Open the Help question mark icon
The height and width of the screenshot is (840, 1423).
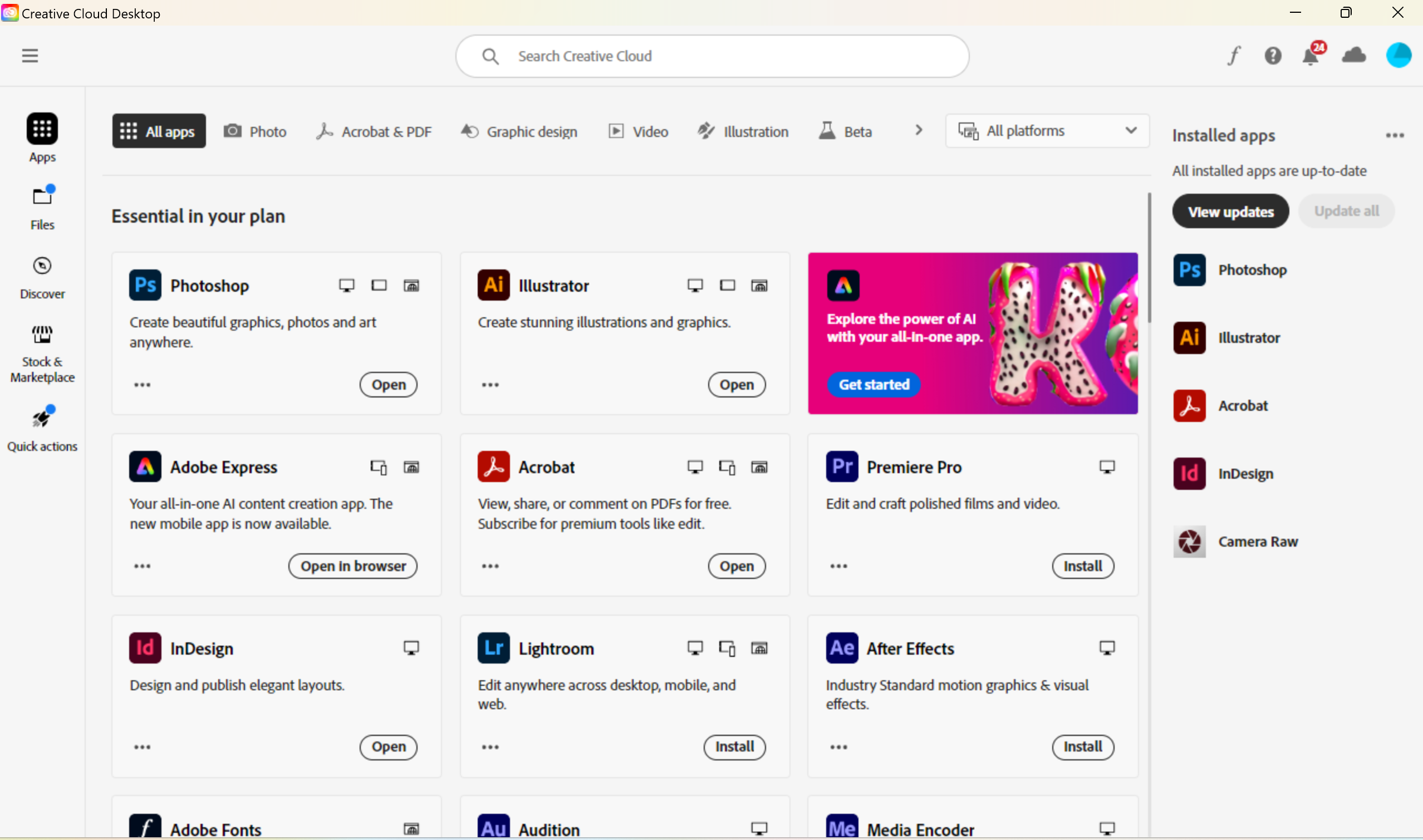[x=1273, y=56]
